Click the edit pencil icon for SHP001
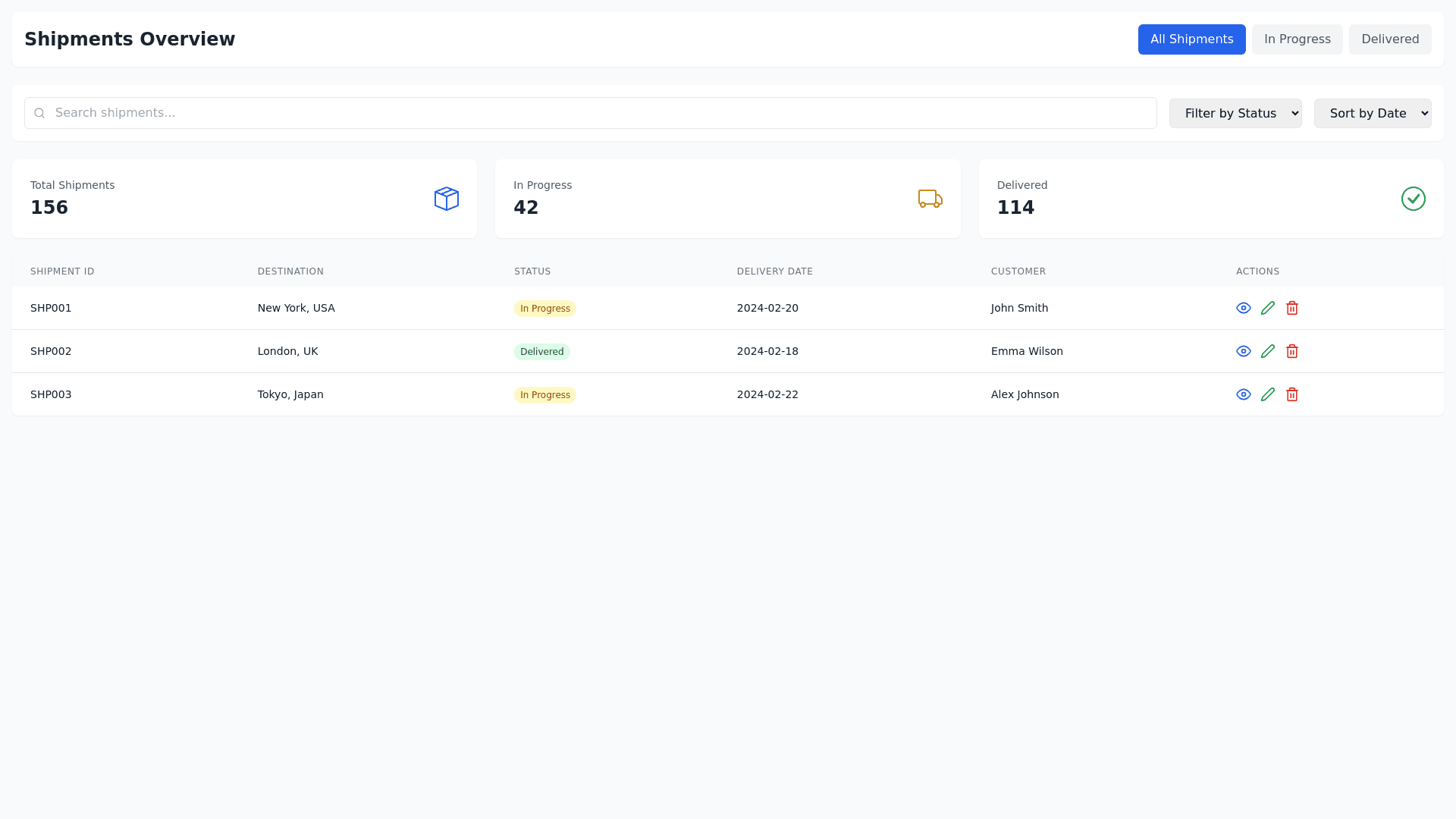The image size is (1456, 819). pos(1268,308)
